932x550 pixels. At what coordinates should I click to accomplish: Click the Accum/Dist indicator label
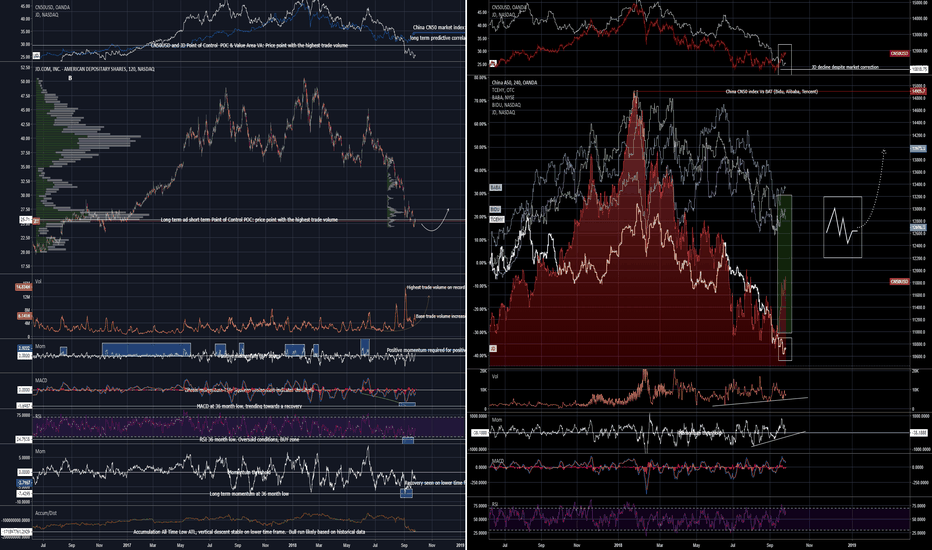[45, 513]
